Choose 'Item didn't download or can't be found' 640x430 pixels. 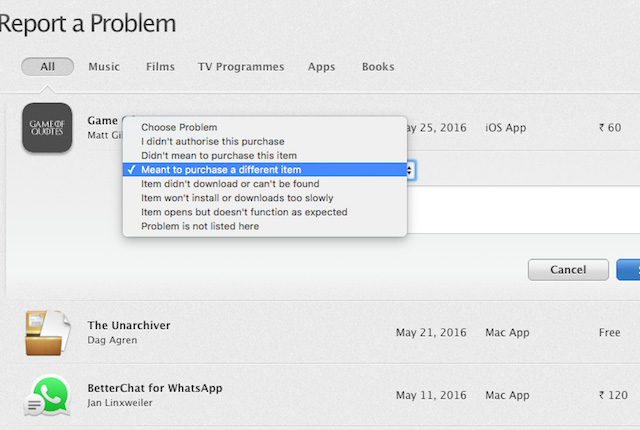[x=264, y=184]
